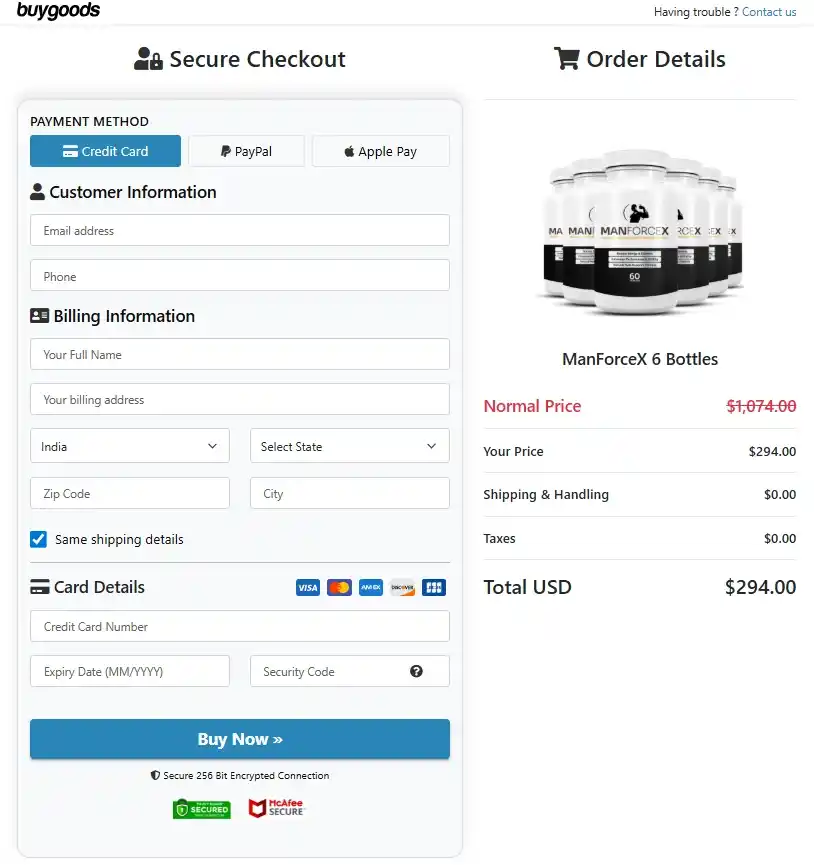
Task: Expand the Select State dropdown
Action: pos(349,446)
